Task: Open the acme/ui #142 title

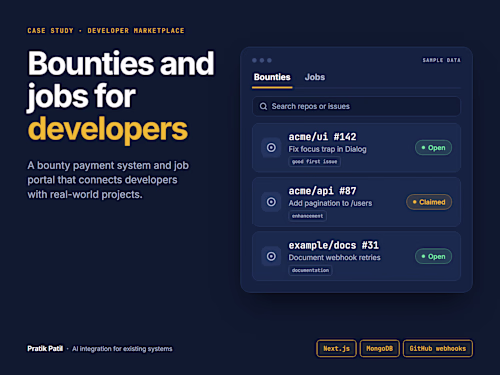Action: 322,137
